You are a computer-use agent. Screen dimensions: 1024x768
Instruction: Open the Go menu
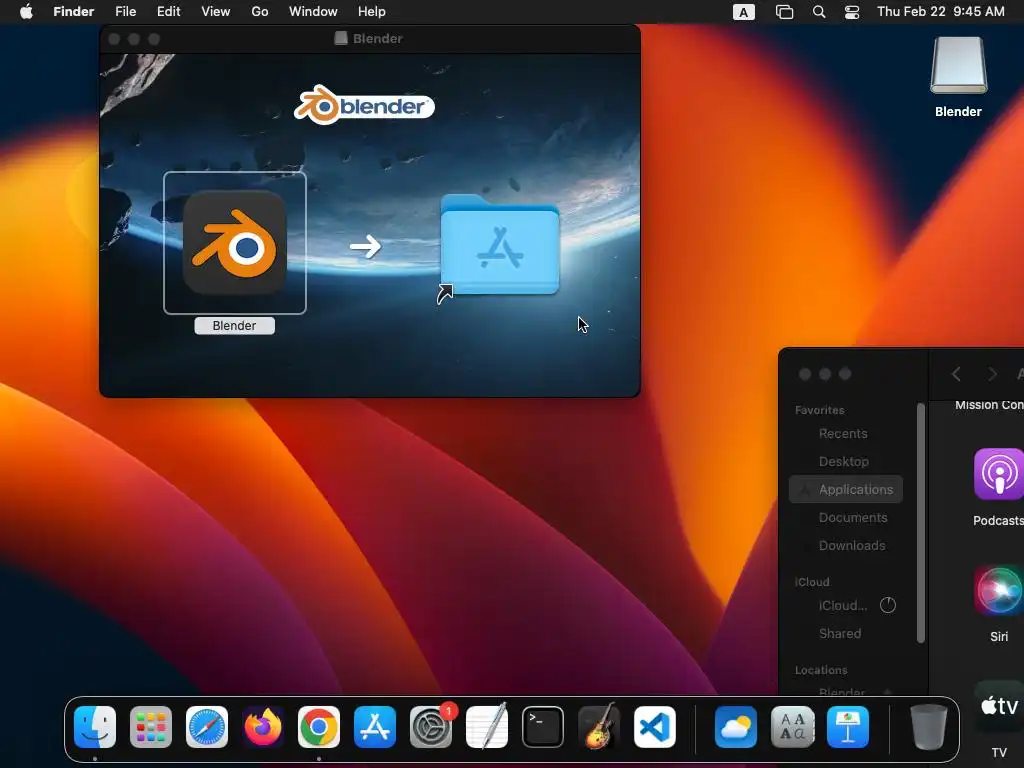(260, 12)
